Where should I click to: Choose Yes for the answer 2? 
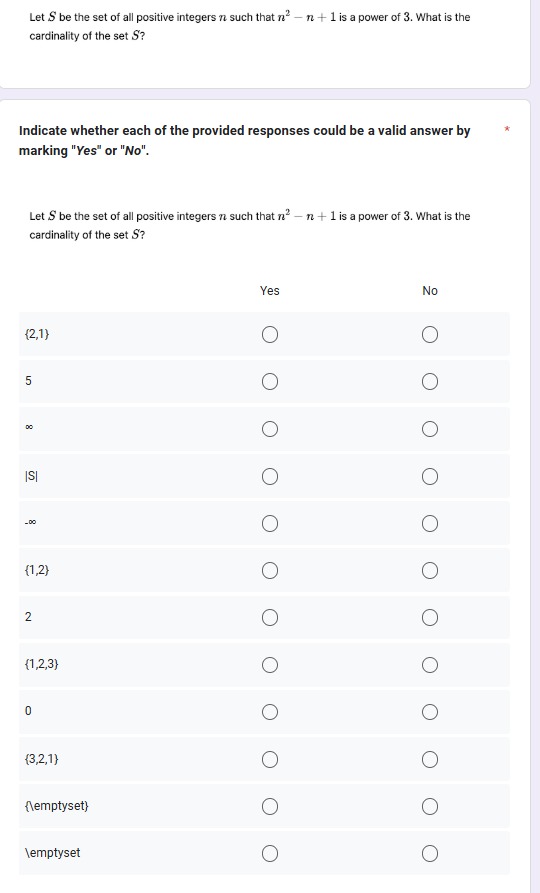click(x=270, y=618)
